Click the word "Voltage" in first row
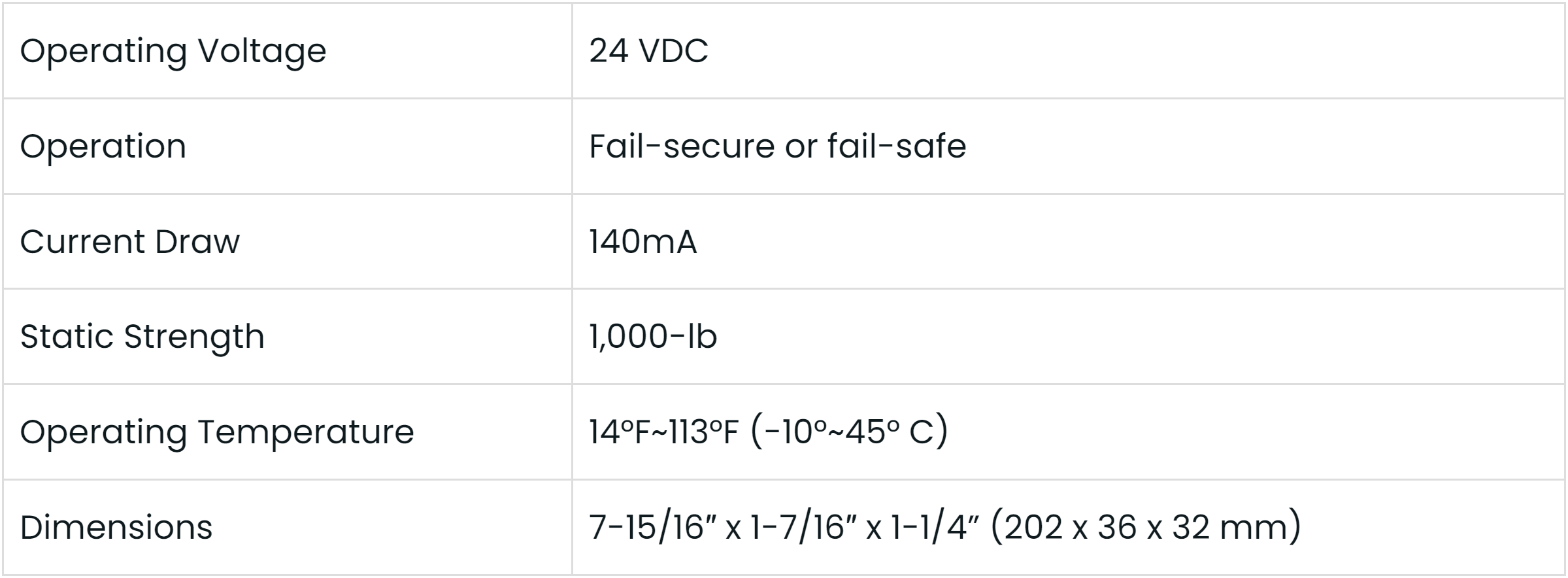Screen dimensions: 1568x578 tap(261, 51)
